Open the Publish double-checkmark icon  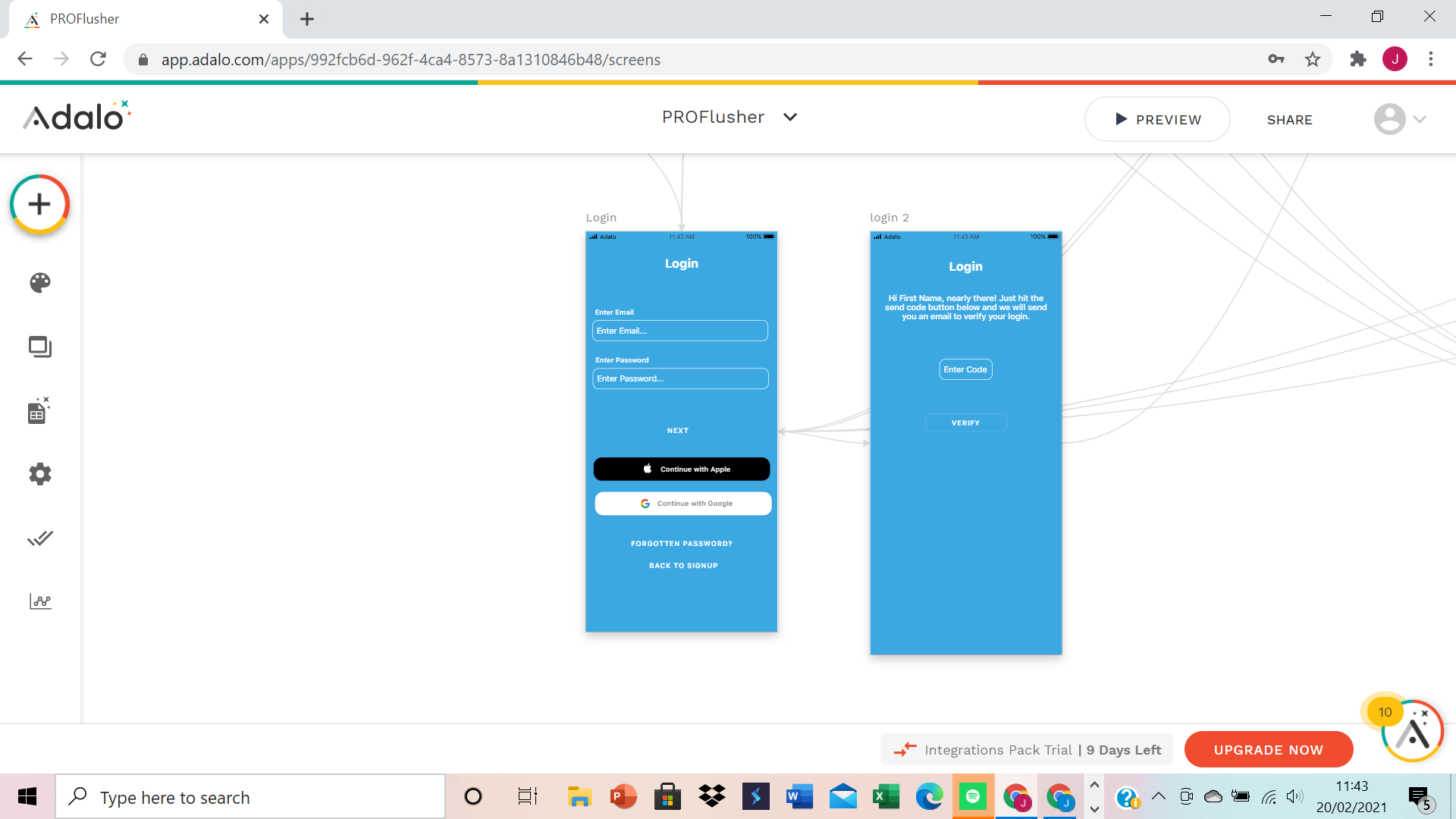39,538
